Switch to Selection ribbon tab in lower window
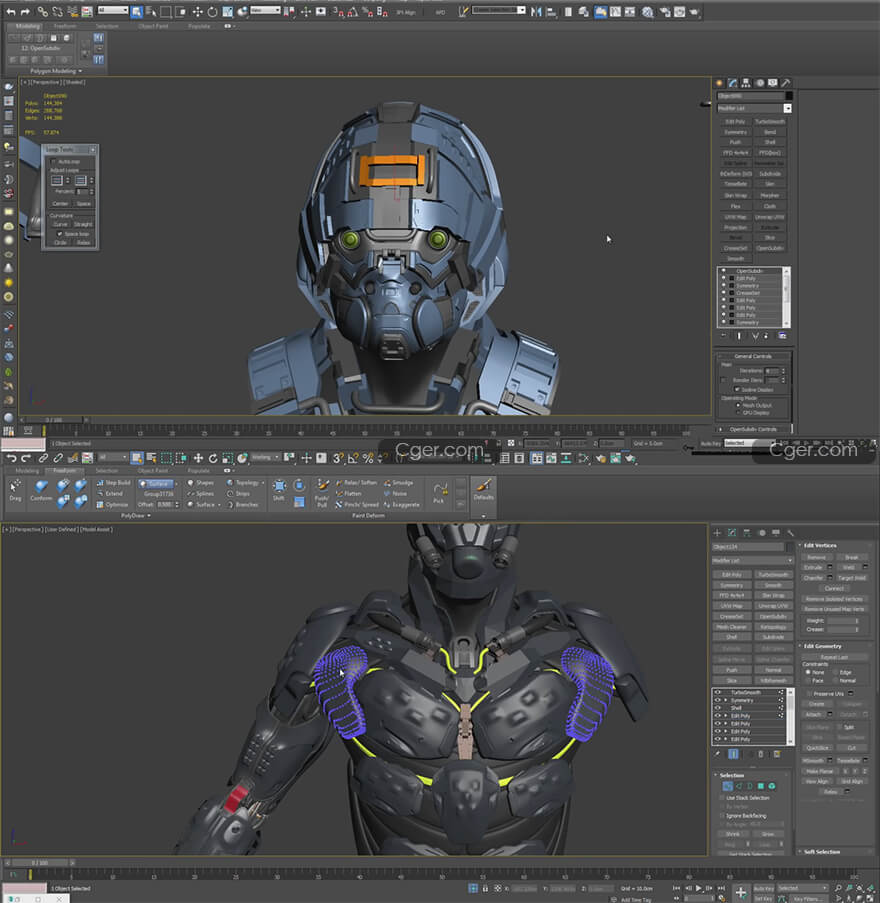The image size is (880, 903). click(x=107, y=471)
